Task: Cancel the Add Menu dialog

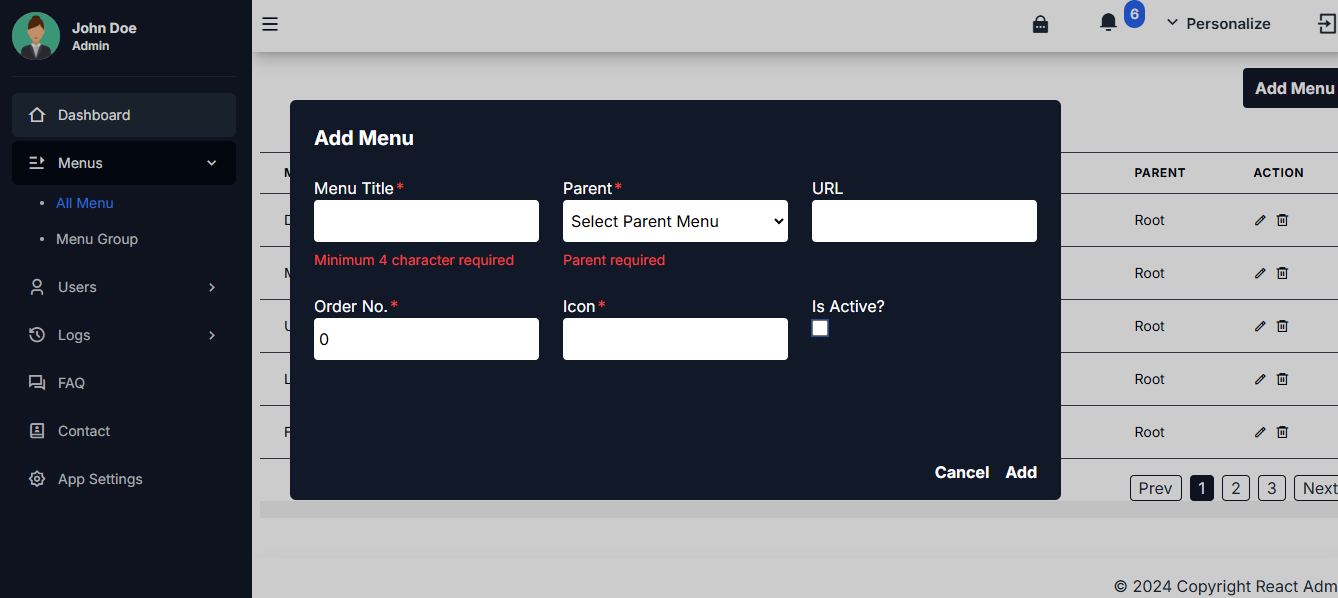Action: coord(961,472)
